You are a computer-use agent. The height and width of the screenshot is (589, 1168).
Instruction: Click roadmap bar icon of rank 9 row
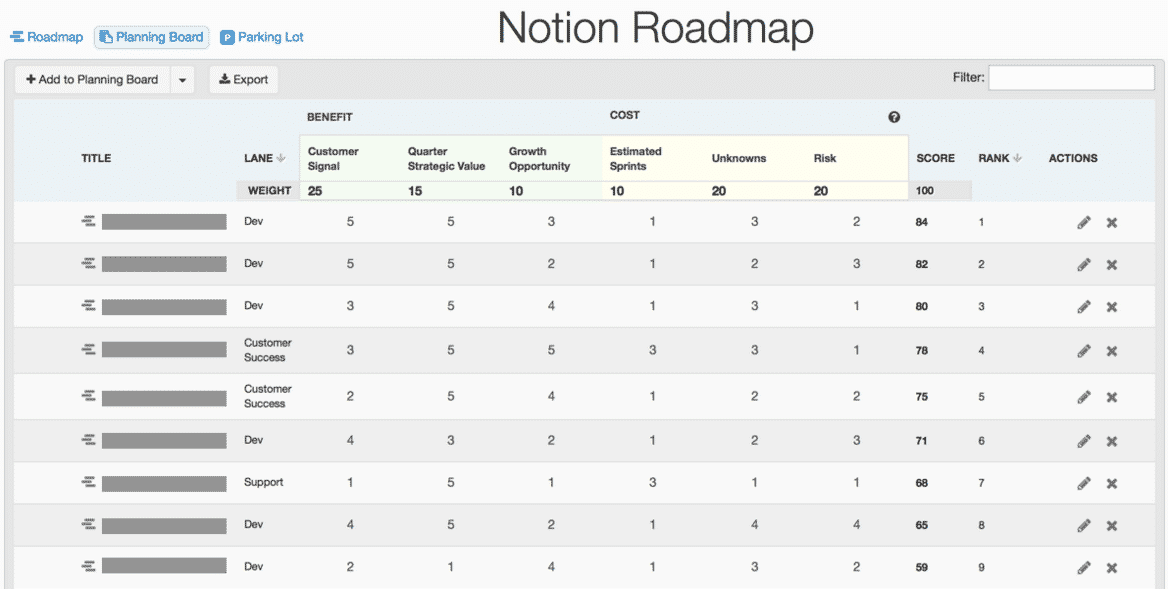(89, 567)
